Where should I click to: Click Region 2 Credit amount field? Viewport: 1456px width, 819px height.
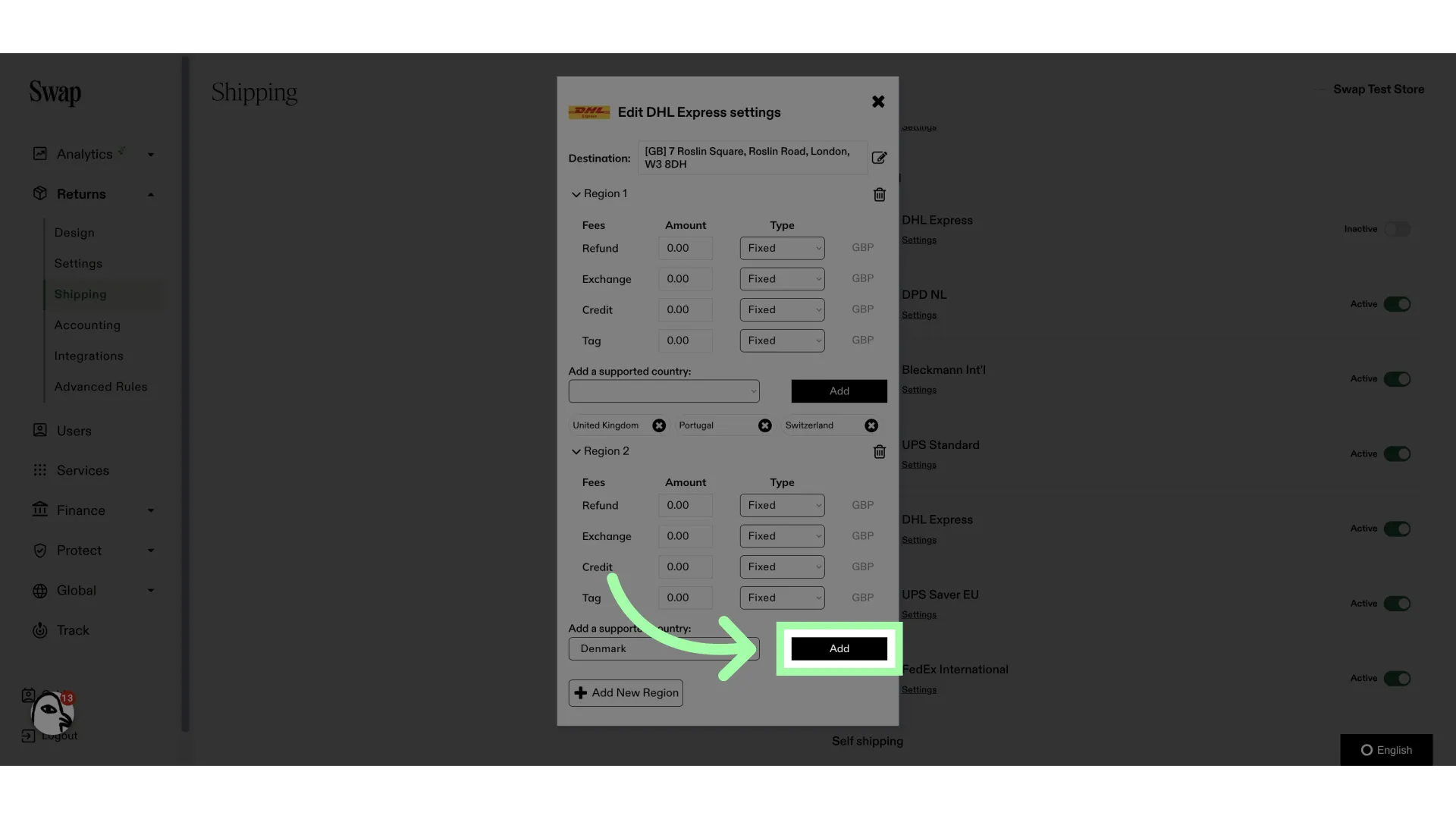click(686, 566)
